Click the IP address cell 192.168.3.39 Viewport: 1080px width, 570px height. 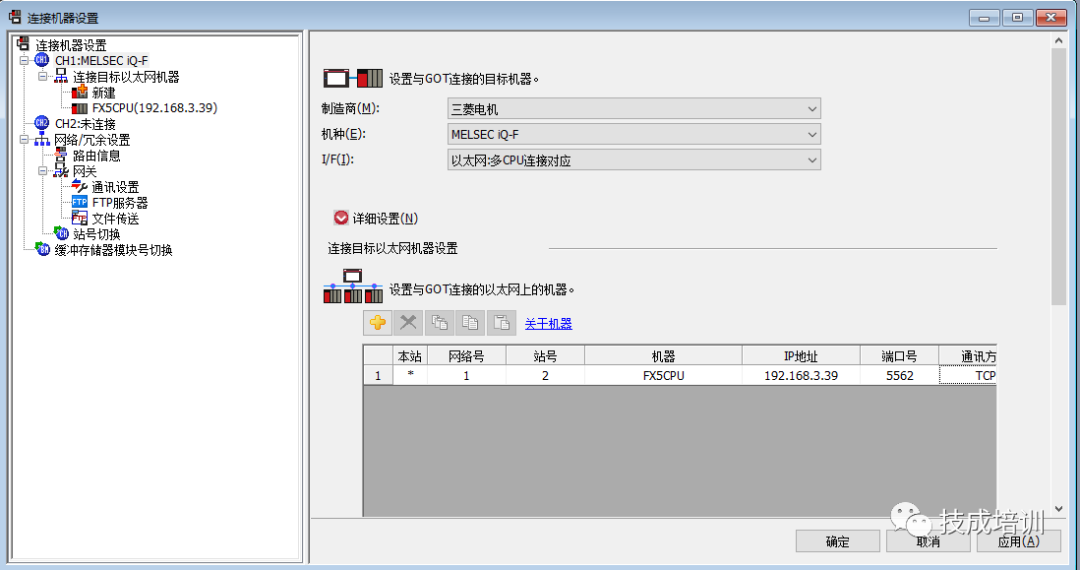[800, 375]
